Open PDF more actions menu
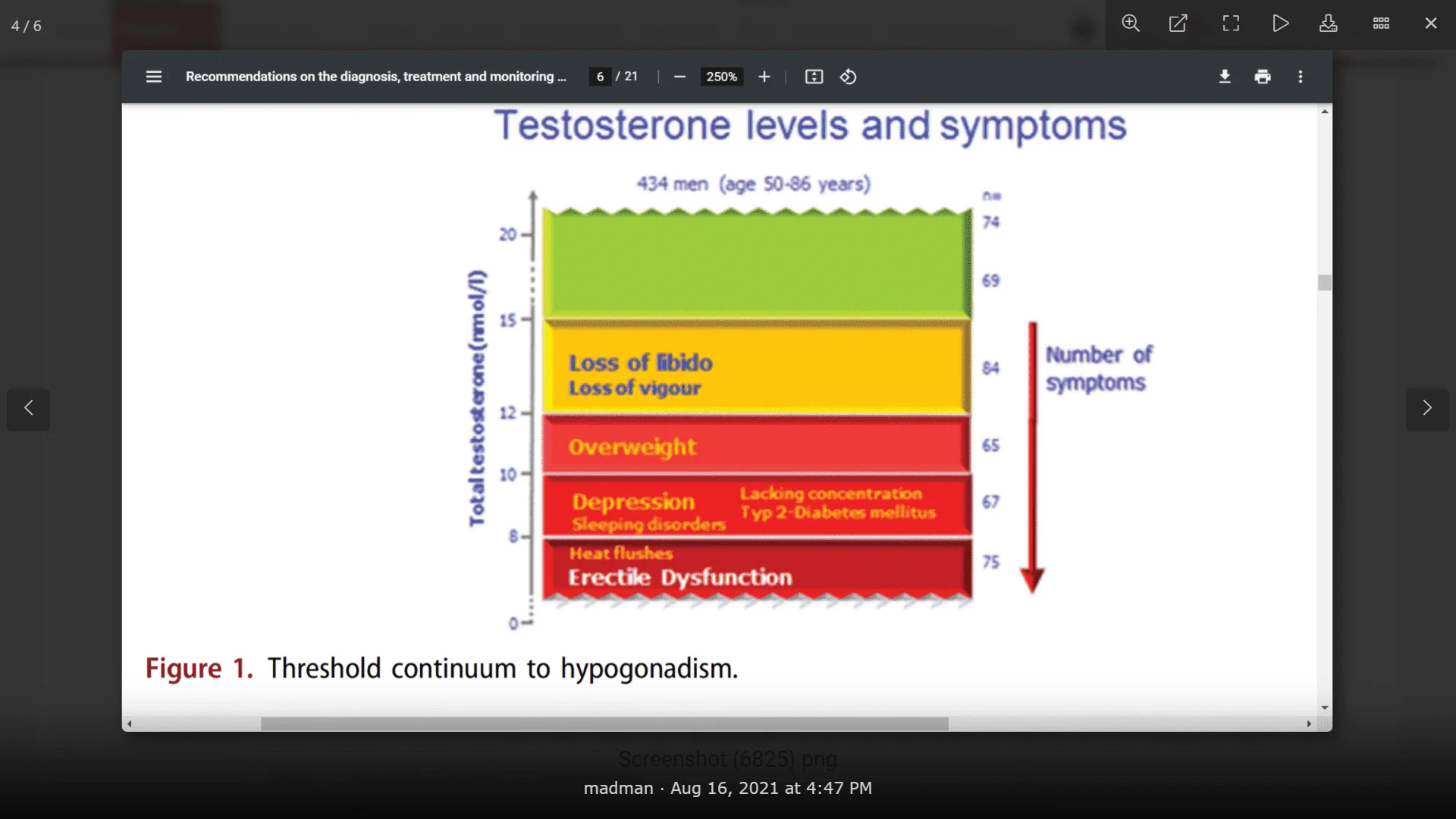 [x=1301, y=77]
